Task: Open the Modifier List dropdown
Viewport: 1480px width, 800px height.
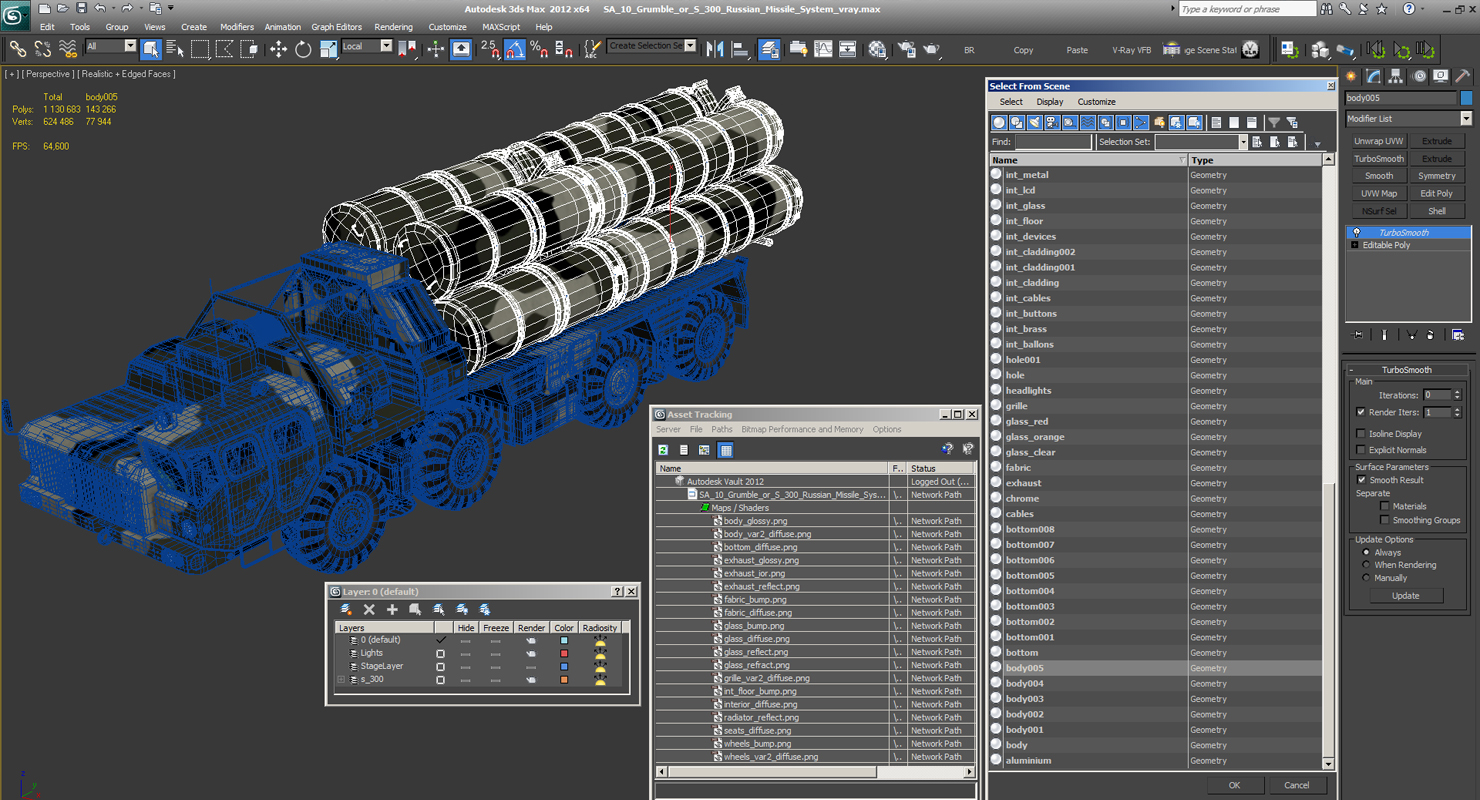Action: point(1409,118)
